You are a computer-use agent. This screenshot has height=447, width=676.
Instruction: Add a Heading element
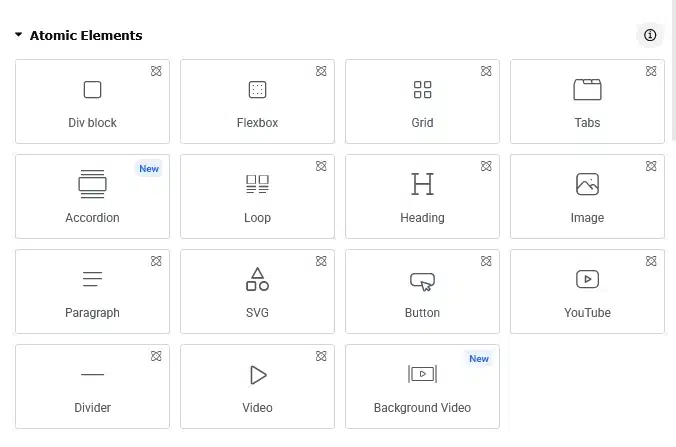pyautogui.click(x=422, y=197)
